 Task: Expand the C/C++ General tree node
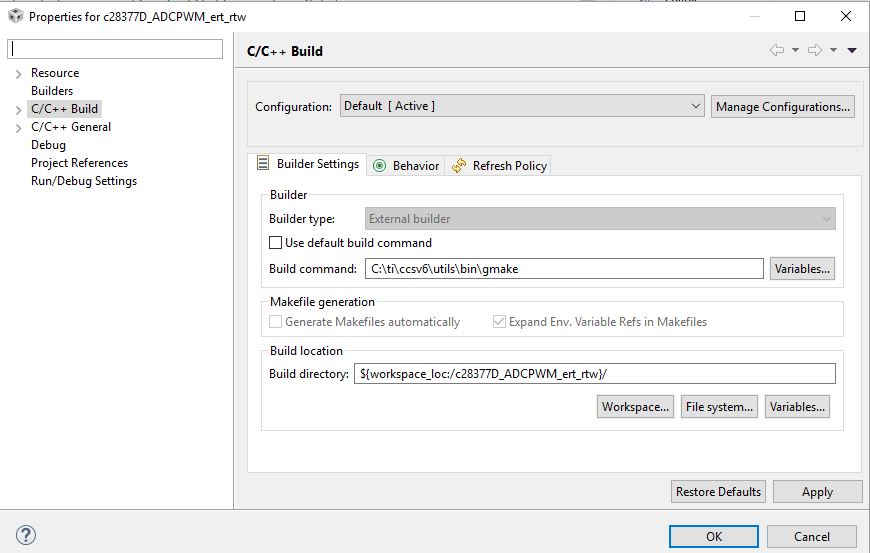coord(19,127)
